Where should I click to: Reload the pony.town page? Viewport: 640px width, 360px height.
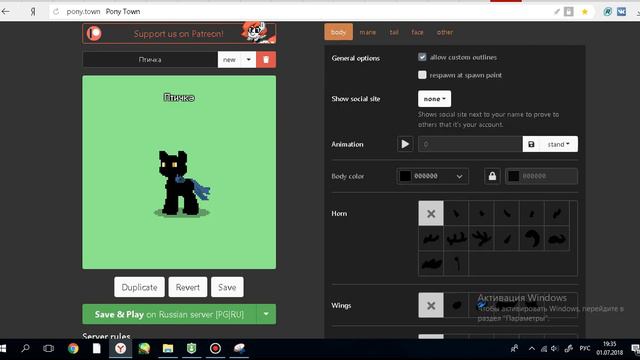[56, 12]
